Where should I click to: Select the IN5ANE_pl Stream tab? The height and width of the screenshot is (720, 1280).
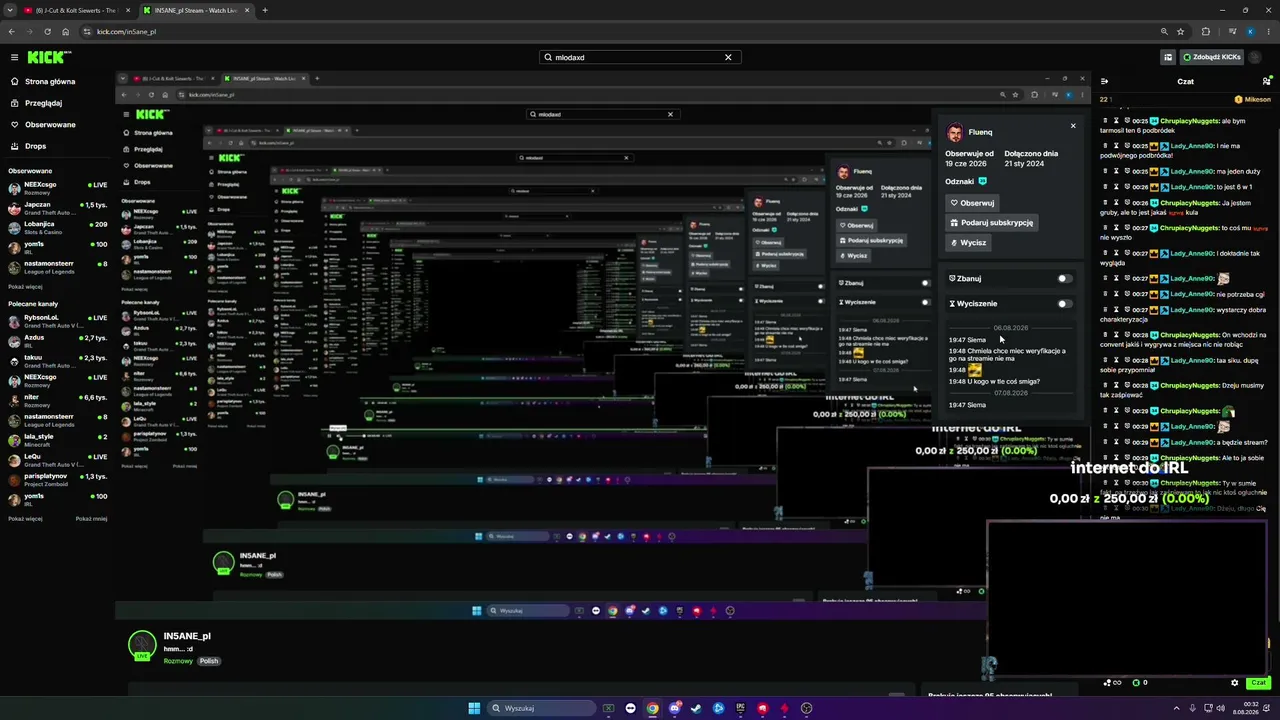pyautogui.click(x=196, y=10)
